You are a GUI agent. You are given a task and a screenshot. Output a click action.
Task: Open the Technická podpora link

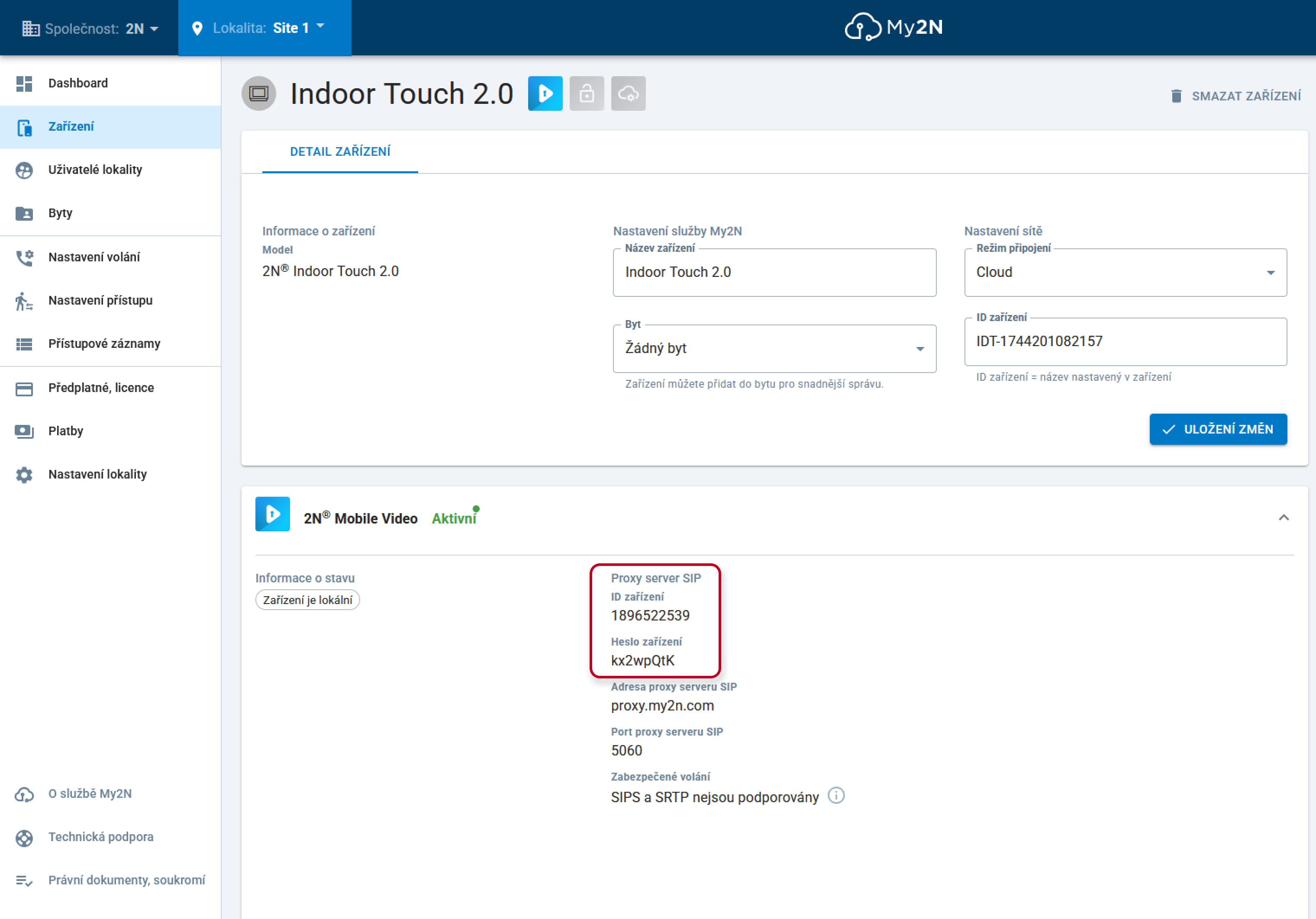(111, 838)
